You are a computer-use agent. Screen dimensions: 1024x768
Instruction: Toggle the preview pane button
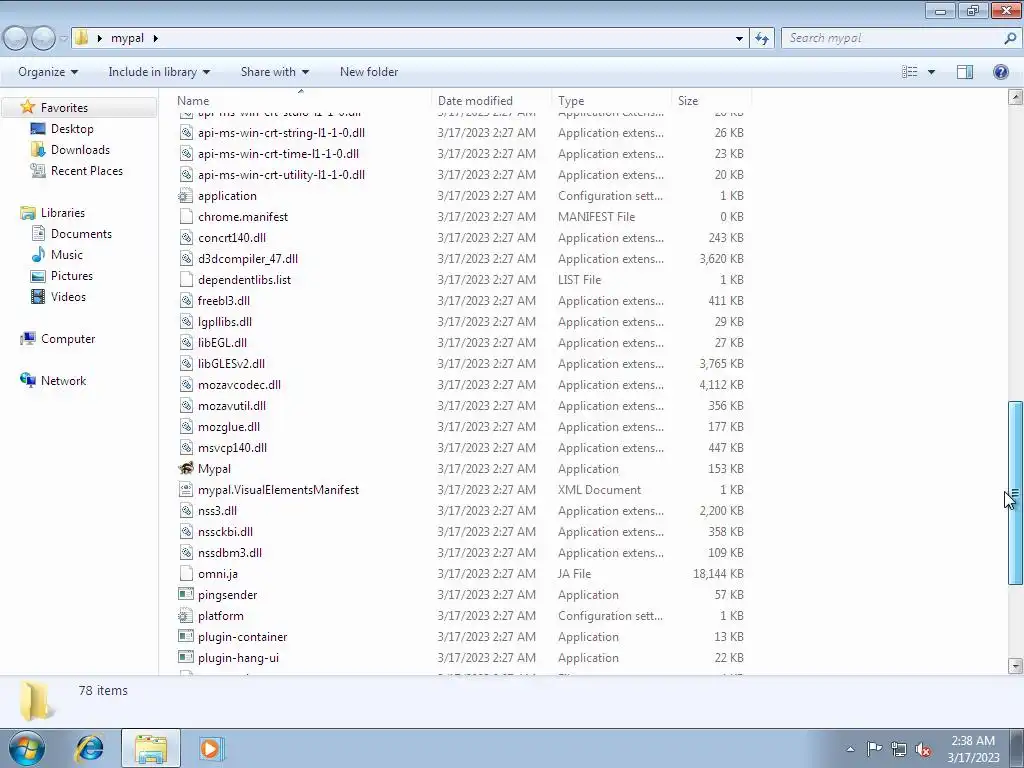click(965, 72)
